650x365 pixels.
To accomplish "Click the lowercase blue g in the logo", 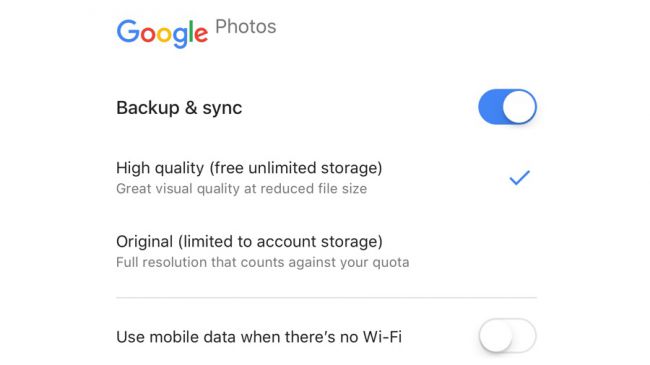I will [x=180, y=38].
